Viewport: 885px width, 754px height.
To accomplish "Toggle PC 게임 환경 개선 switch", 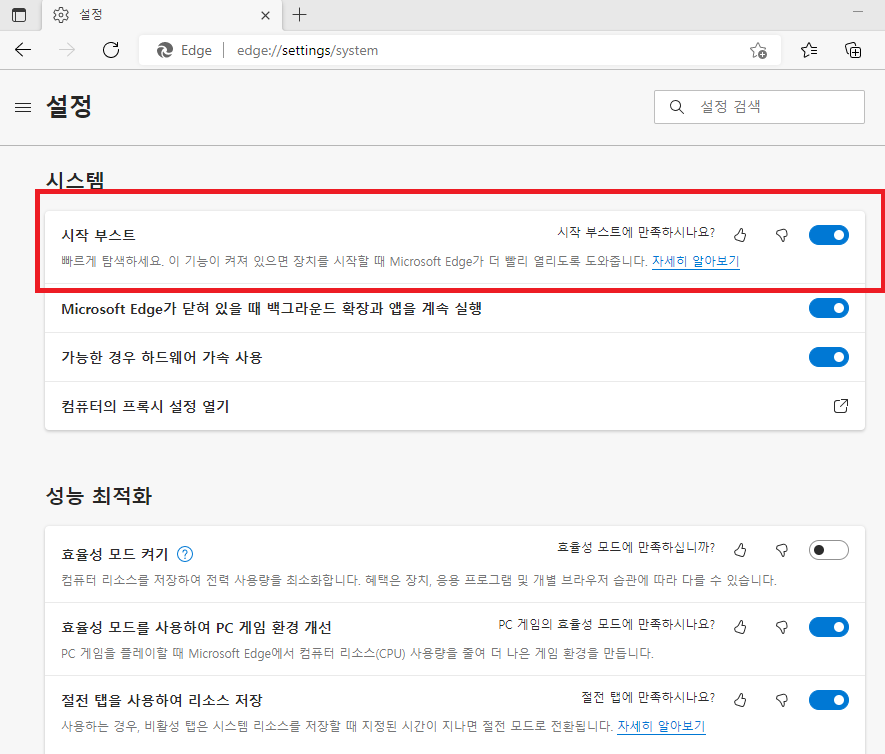I will tap(829, 626).
